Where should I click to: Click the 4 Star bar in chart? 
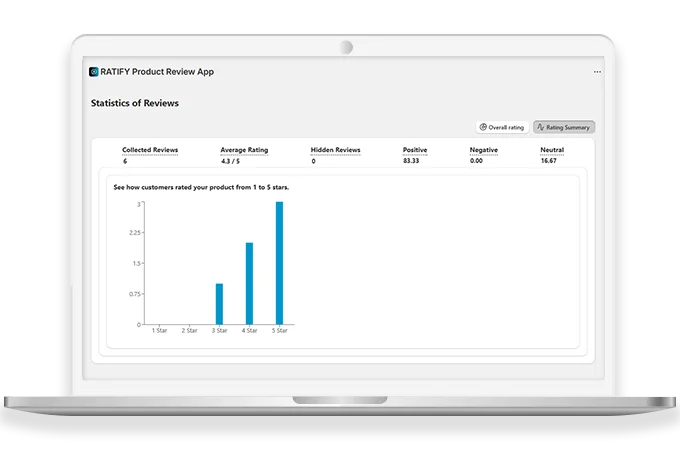(x=249, y=283)
